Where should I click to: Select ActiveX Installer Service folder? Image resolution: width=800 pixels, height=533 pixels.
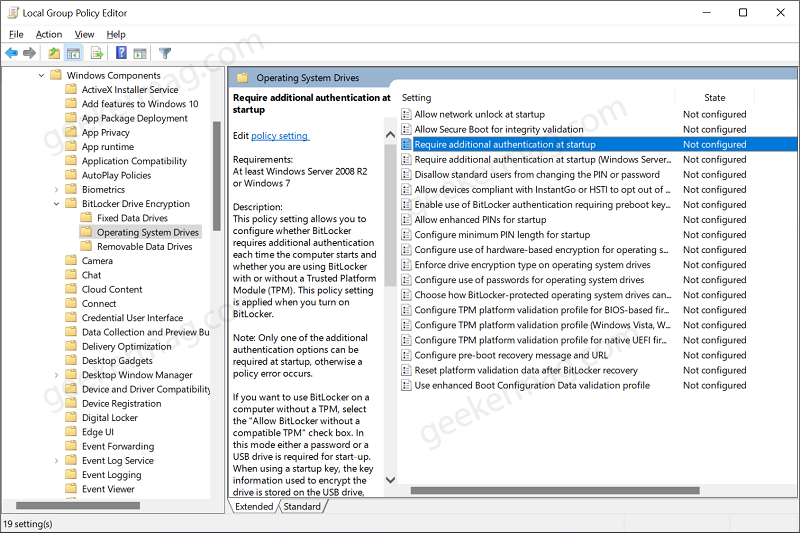click(x=130, y=89)
